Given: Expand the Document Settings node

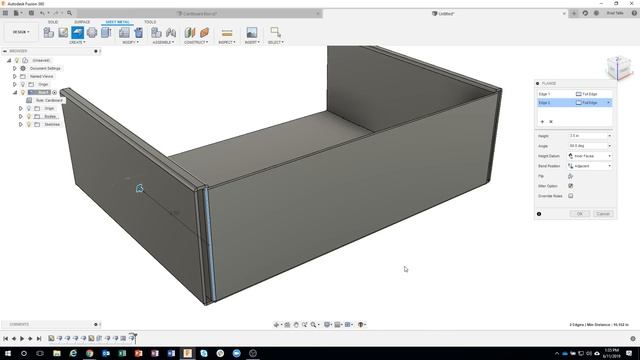Looking at the screenshot, I should tap(15, 68).
